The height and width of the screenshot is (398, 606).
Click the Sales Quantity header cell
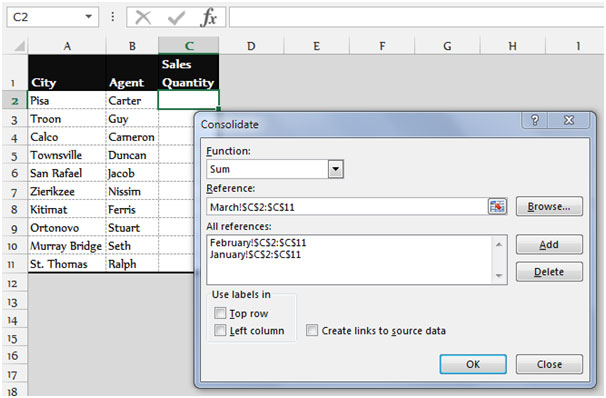point(189,73)
